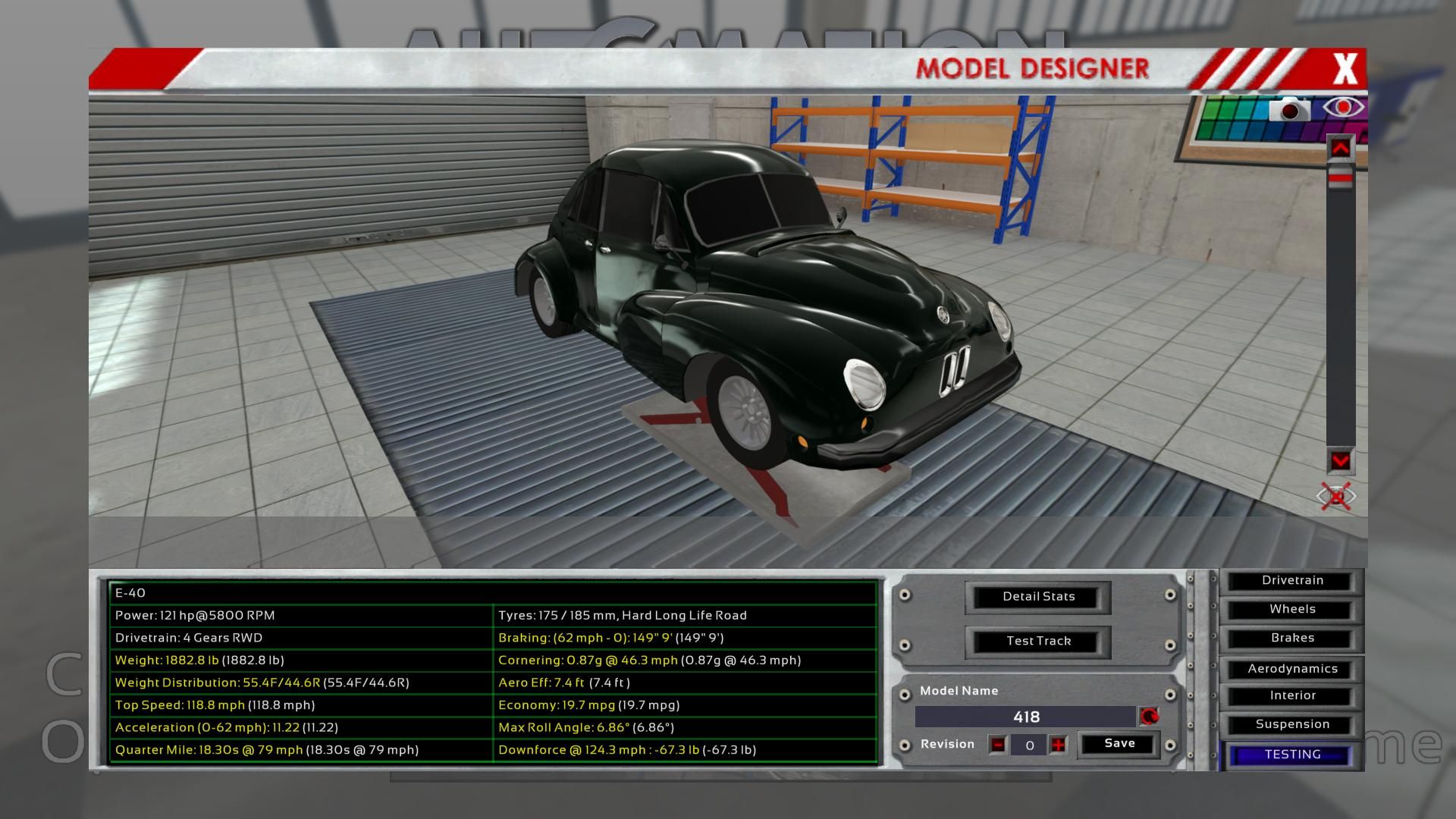Close Model Designer with the X

click(1345, 70)
